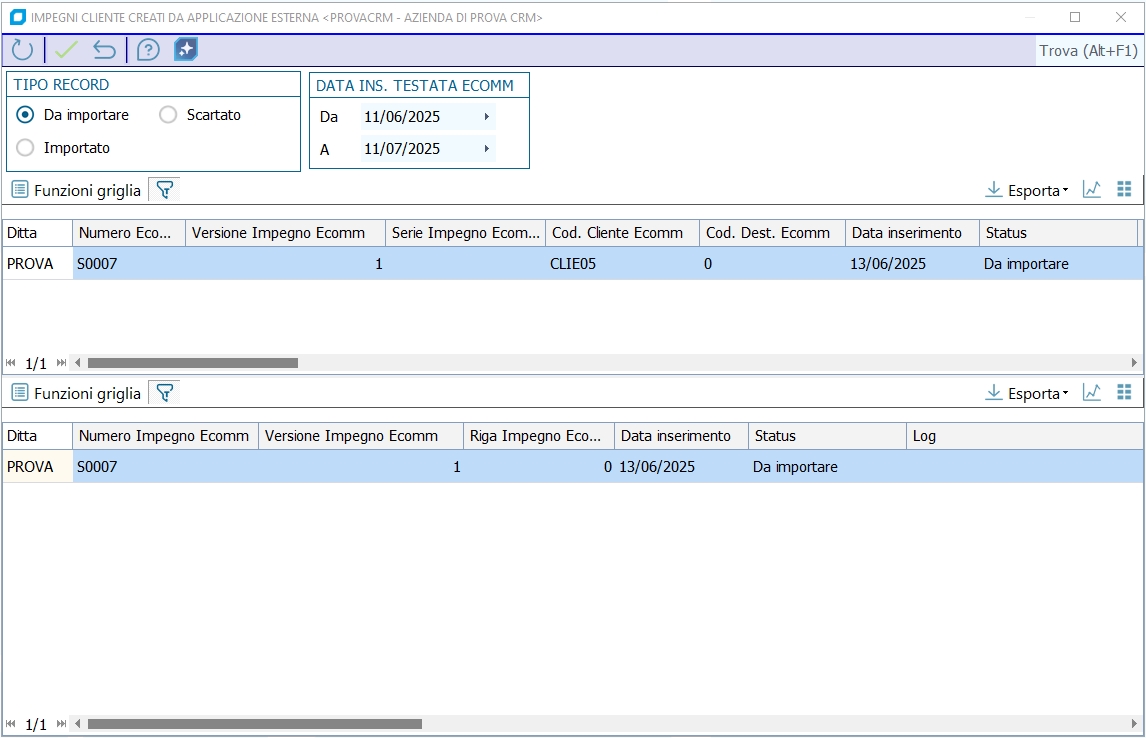Click grid layout icon in lower grid

pos(1124,393)
